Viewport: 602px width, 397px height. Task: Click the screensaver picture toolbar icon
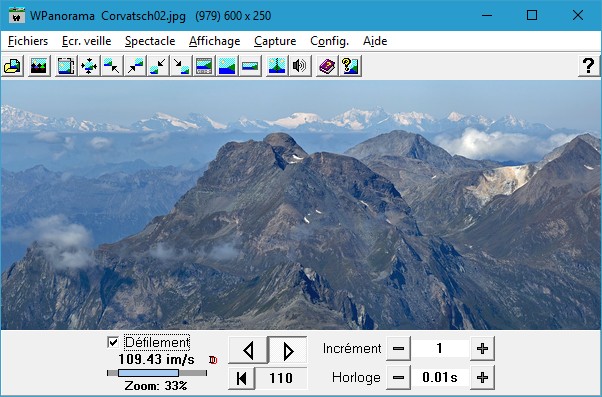pyautogui.click(x=39, y=66)
